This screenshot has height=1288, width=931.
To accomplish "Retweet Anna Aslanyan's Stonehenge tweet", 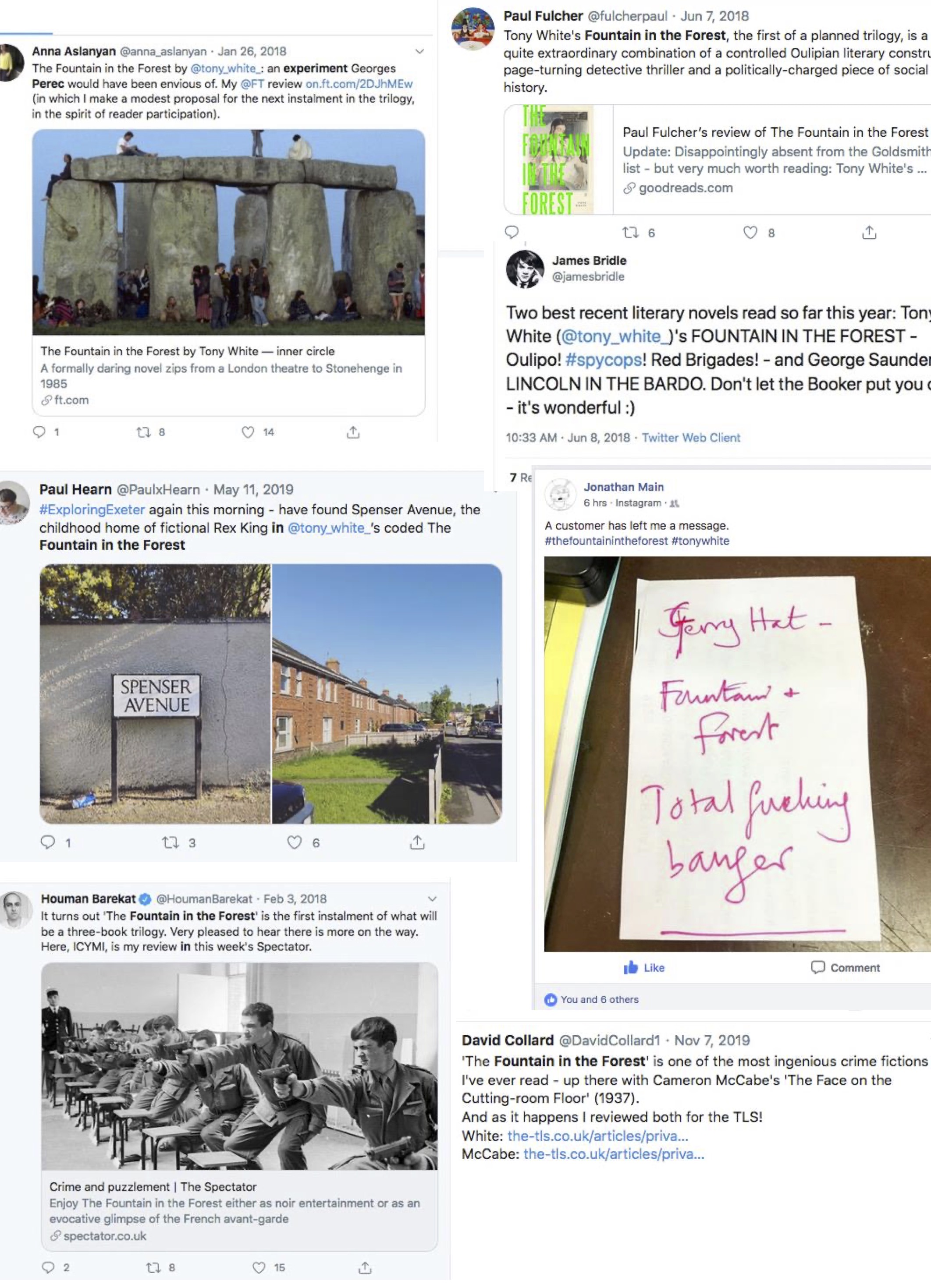I will click(144, 432).
